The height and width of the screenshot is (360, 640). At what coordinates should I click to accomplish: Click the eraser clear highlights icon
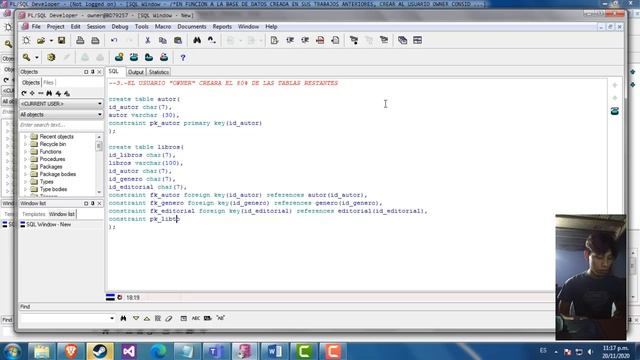pos(169,318)
